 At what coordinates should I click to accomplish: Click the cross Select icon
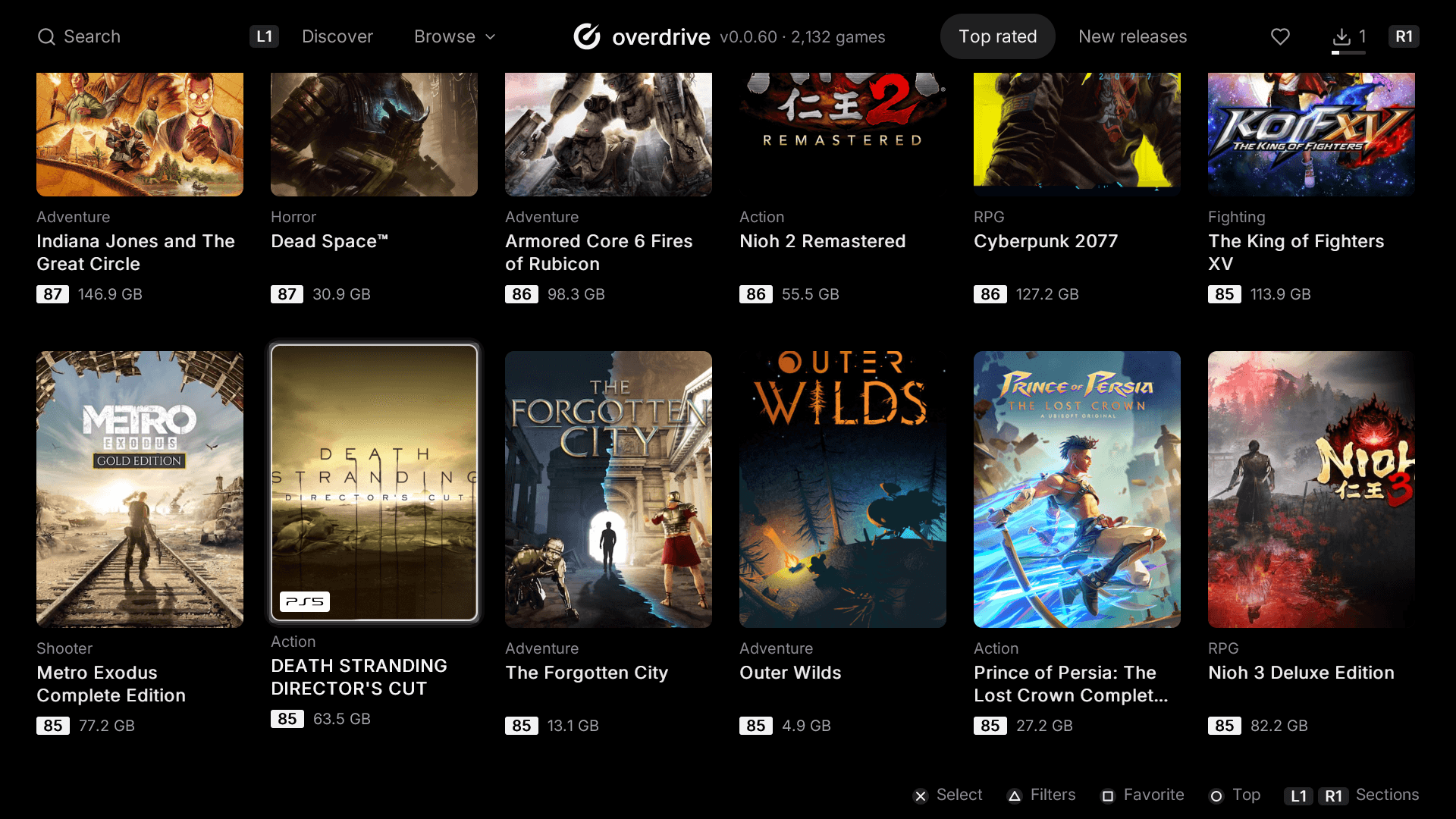click(x=921, y=795)
